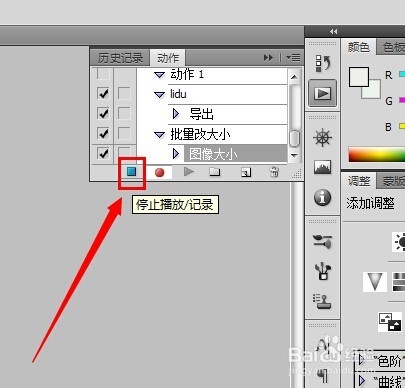Add an Invert adjustment via the two-picture icon
This screenshot has height=388, width=405.
[x=390, y=322]
